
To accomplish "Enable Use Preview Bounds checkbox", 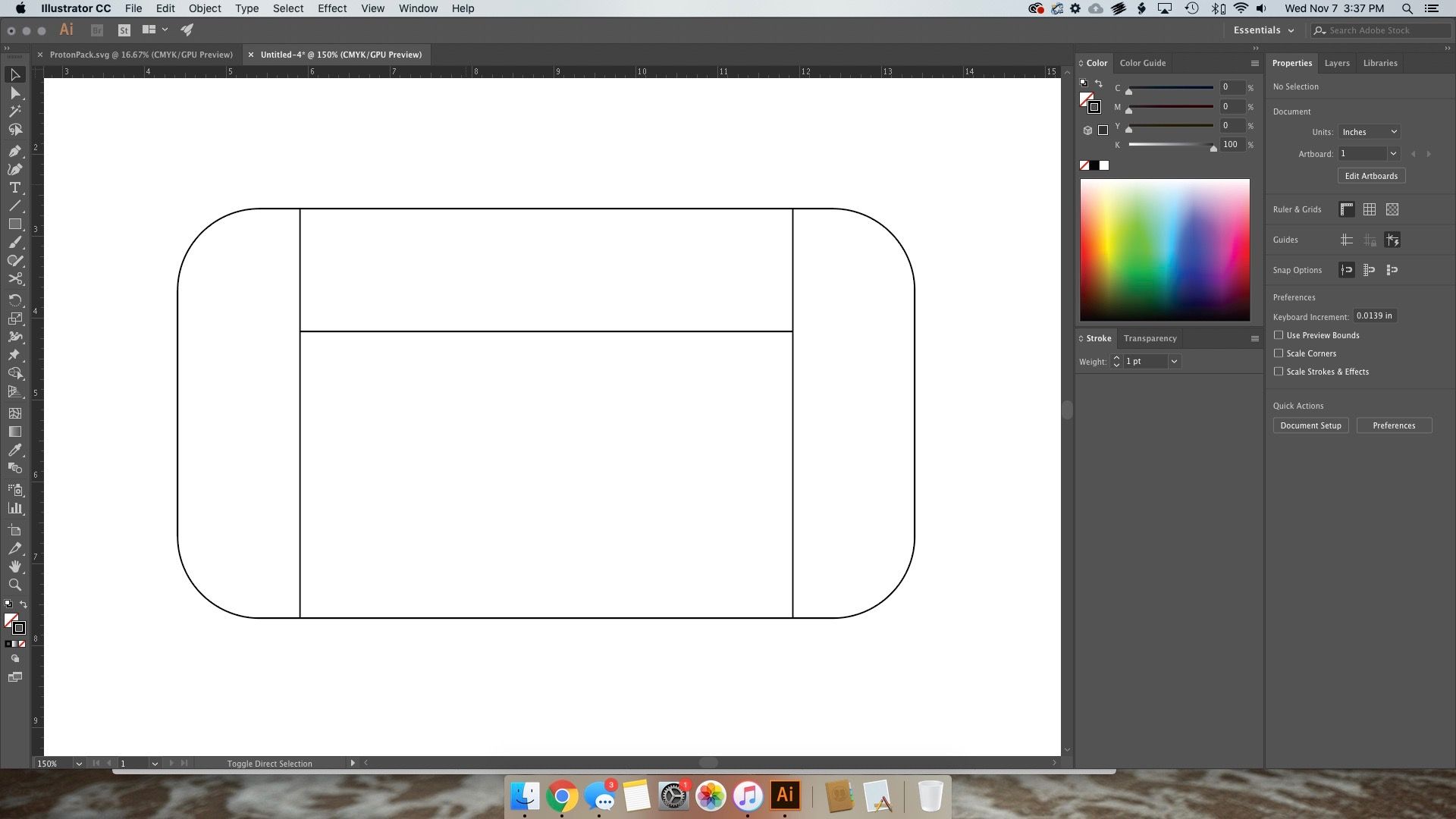I will coord(1279,335).
